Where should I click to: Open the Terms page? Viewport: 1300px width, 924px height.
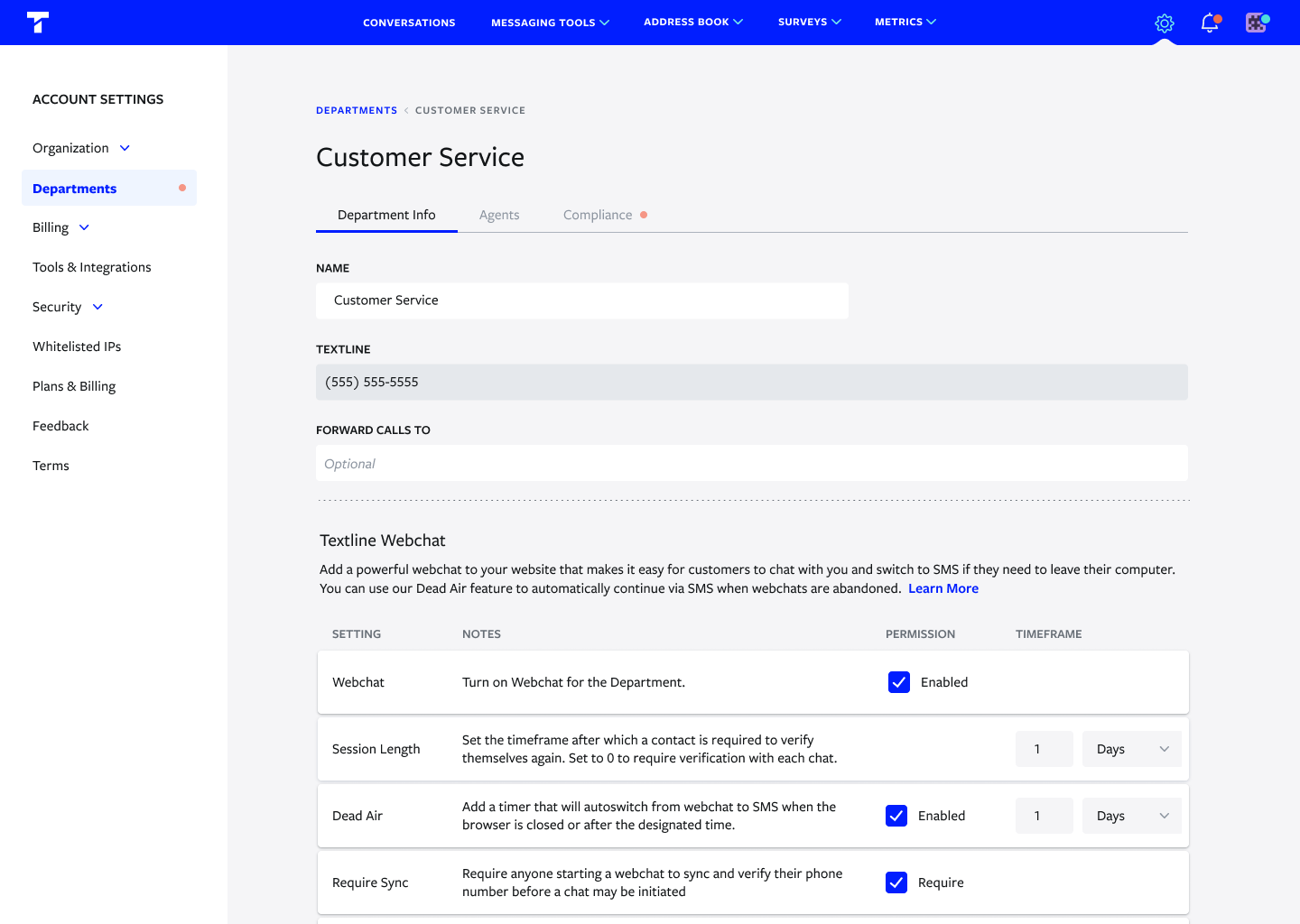51,466
